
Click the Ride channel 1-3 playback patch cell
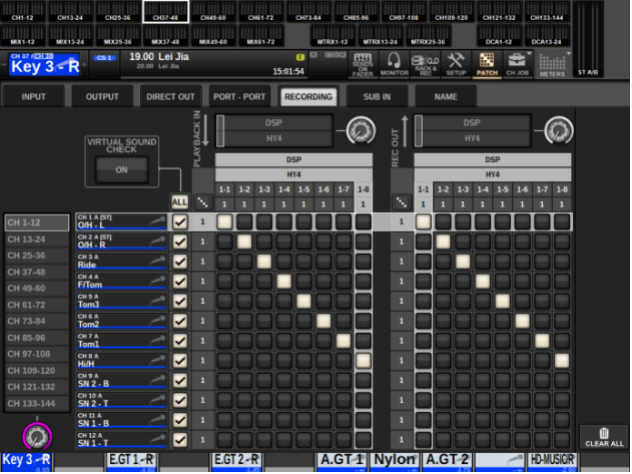click(x=264, y=261)
